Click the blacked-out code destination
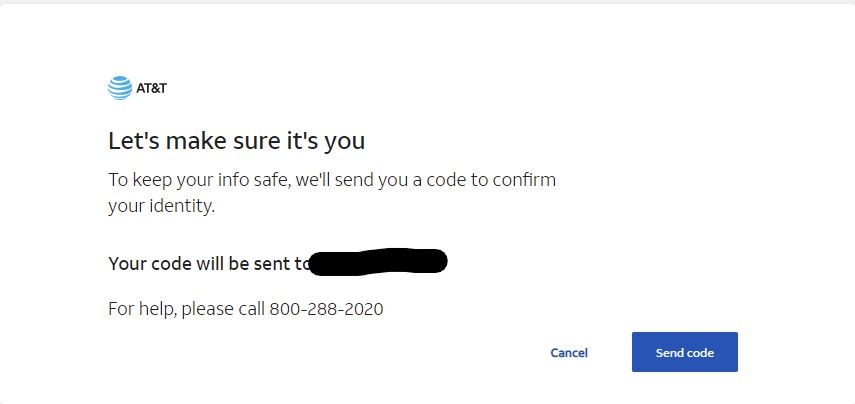The width and height of the screenshot is (855, 404). click(378, 263)
